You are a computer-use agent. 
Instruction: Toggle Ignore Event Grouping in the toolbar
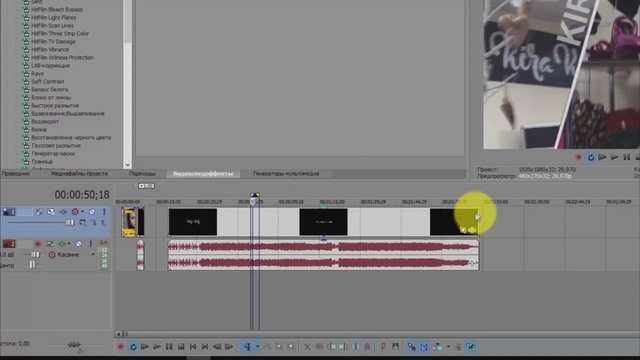click(471, 347)
